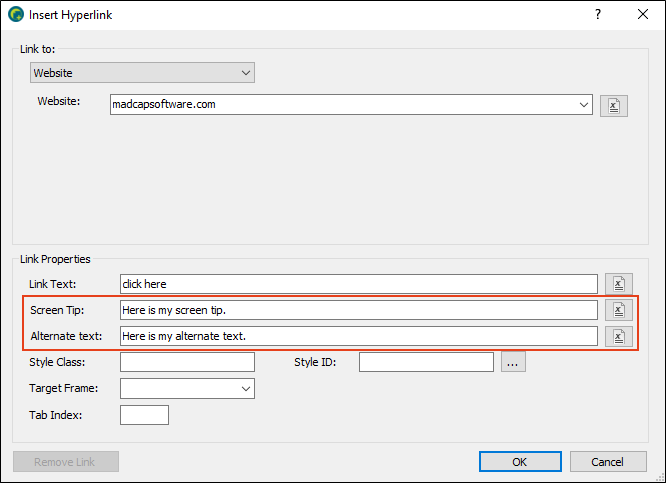Click the question mark help icon
666x483 pixels.
click(598, 14)
